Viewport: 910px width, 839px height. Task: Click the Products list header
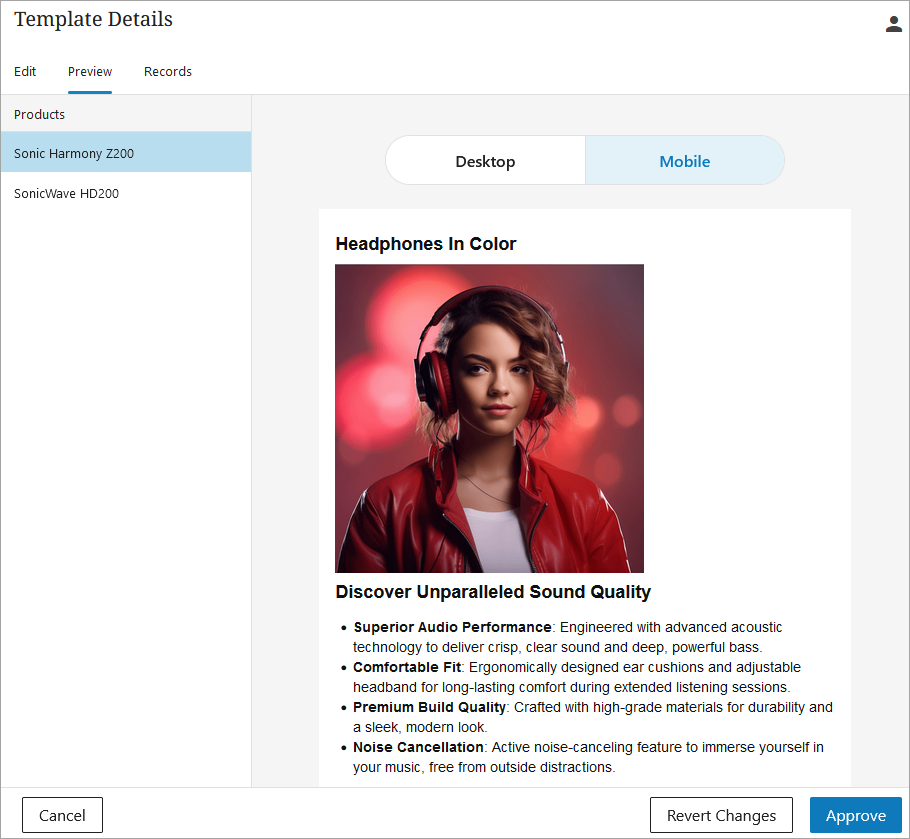[40, 115]
